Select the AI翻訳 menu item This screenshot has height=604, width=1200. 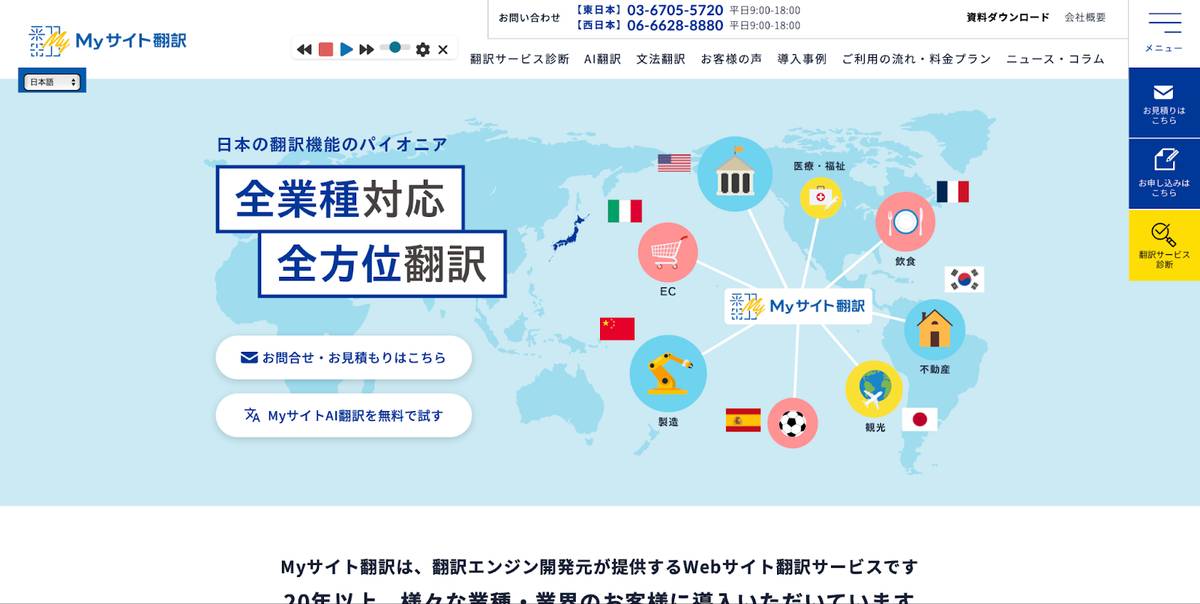click(x=602, y=59)
